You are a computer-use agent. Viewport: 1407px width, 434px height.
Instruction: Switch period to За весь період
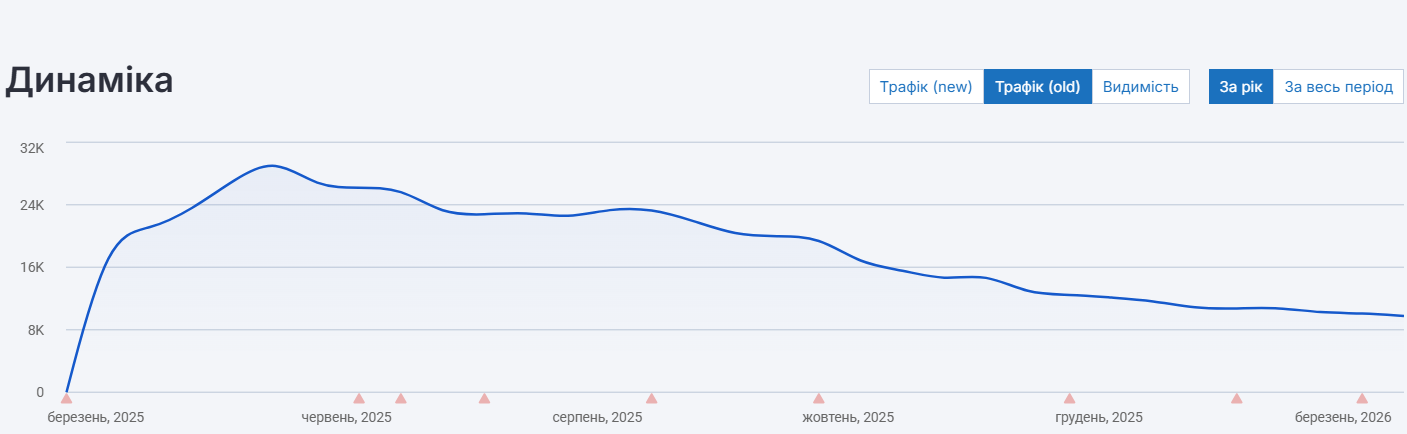click(x=1338, y=87)
